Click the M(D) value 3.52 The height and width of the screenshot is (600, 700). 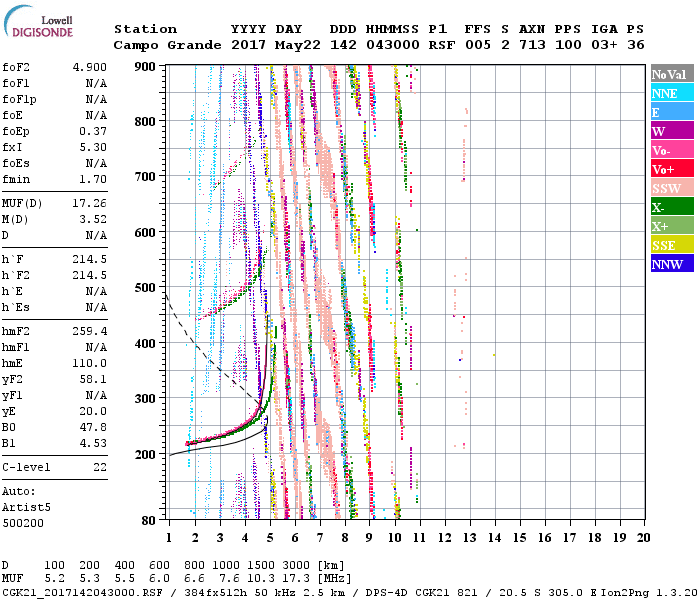(x=93, y=220)
